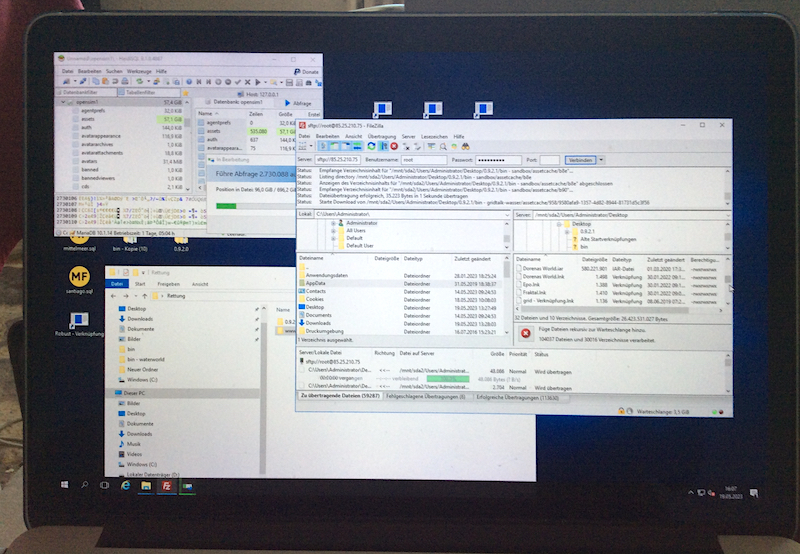Viewport: 800px width, 554px height.
Task: Click the Windows Start button
Action: [64, 484]
